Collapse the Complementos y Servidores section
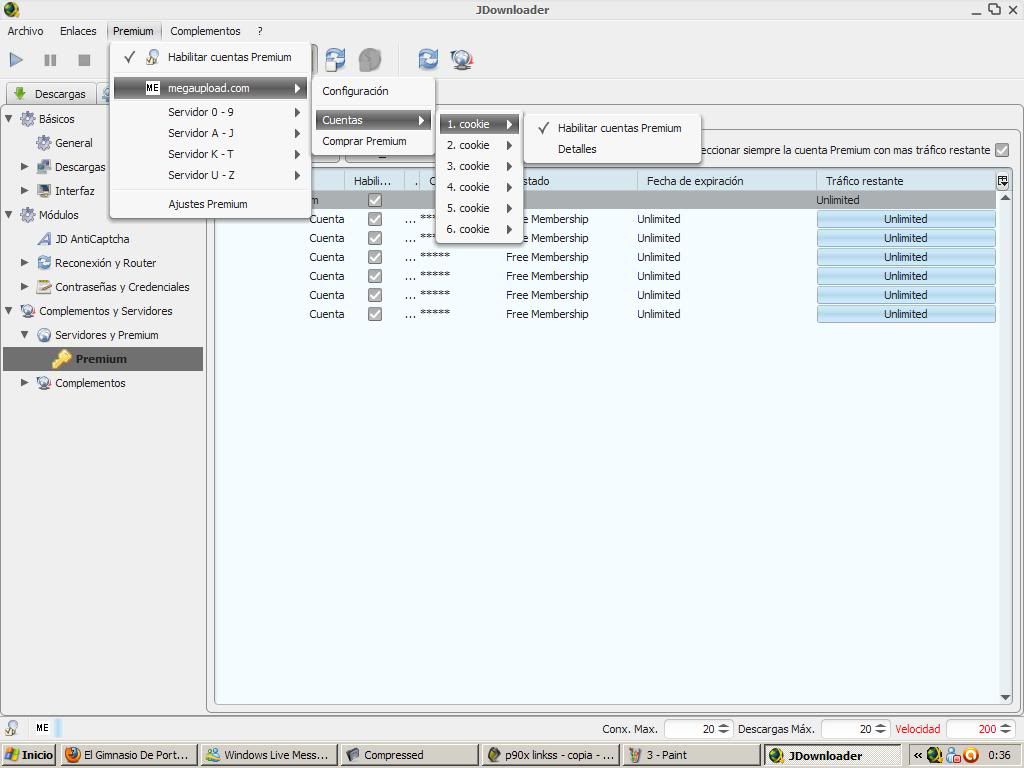This screenshot has width=1024, height=768. point(9,311)
